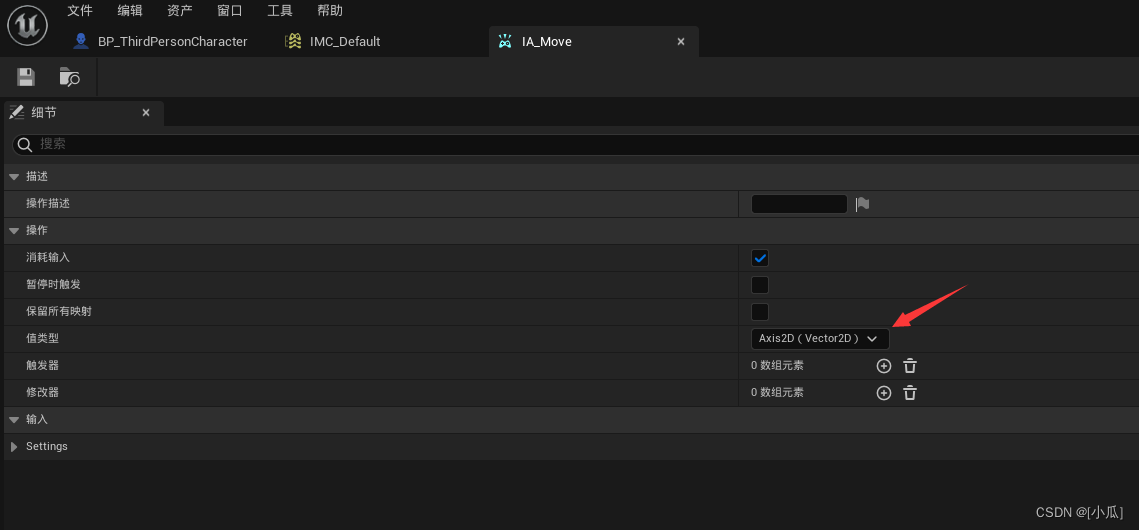Close the IA_Move tab
The width and height of the screenshot is (1139, 530).
pyautogui.click(x=681, y=41)
